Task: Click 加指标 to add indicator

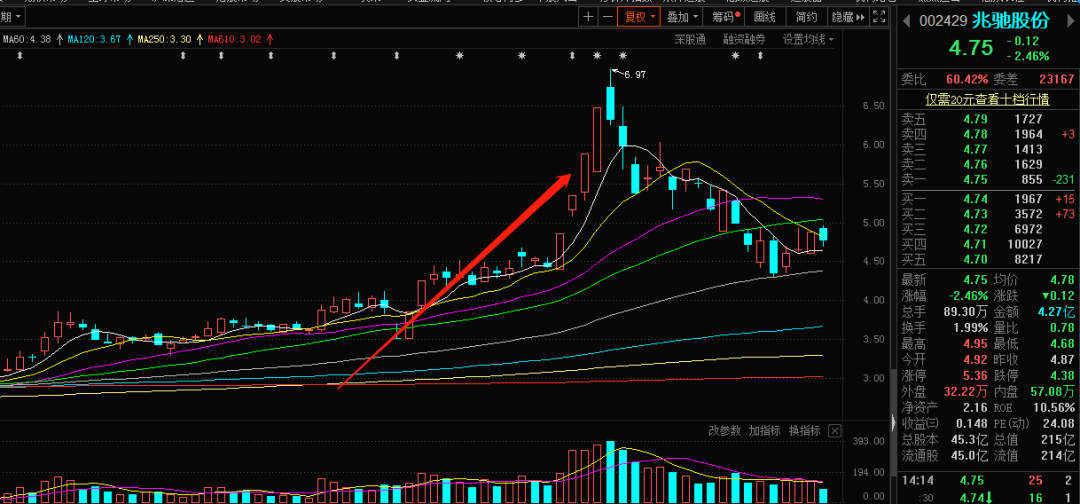Action: point(765,431)
